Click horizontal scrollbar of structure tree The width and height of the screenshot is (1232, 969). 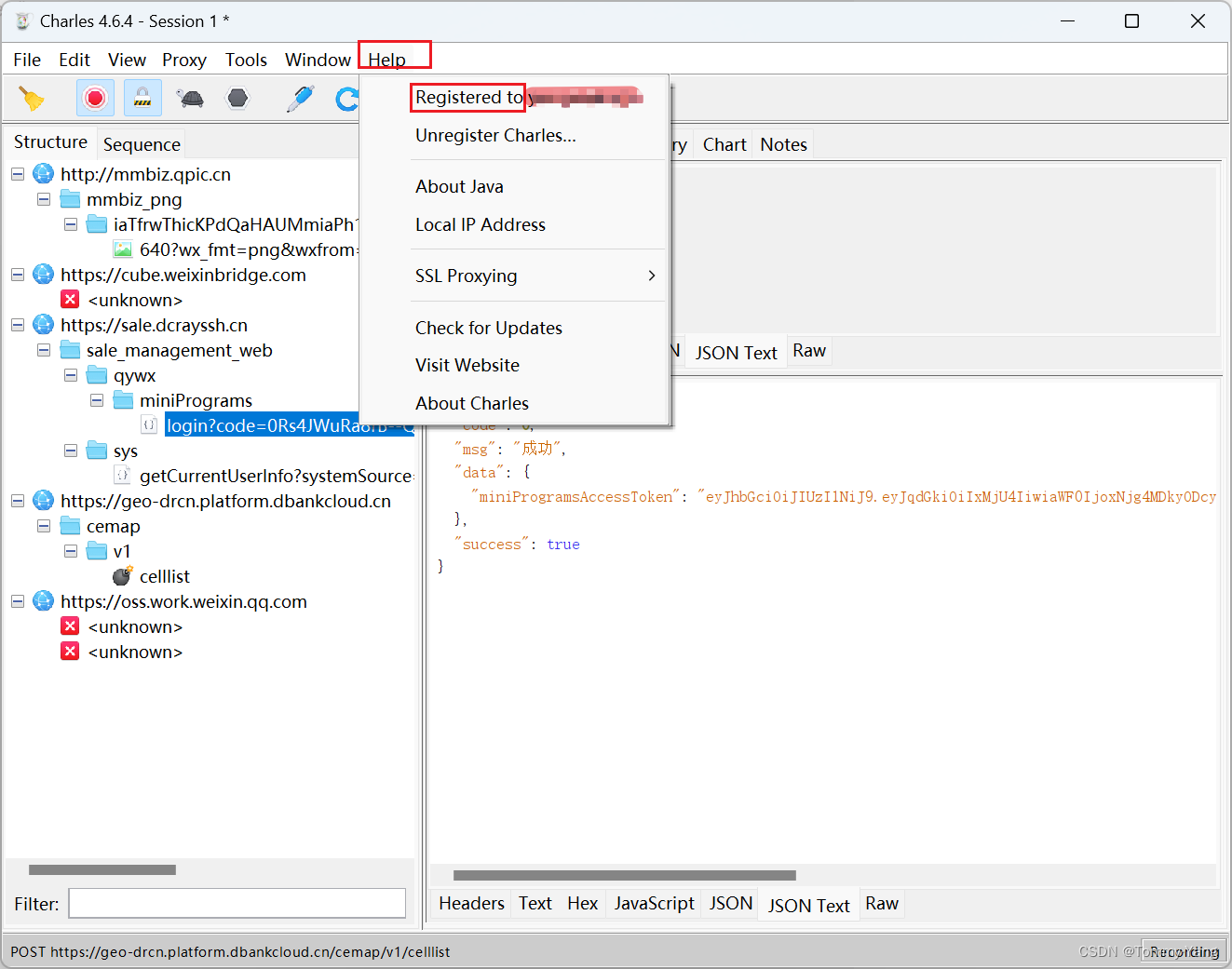(102, 869)
